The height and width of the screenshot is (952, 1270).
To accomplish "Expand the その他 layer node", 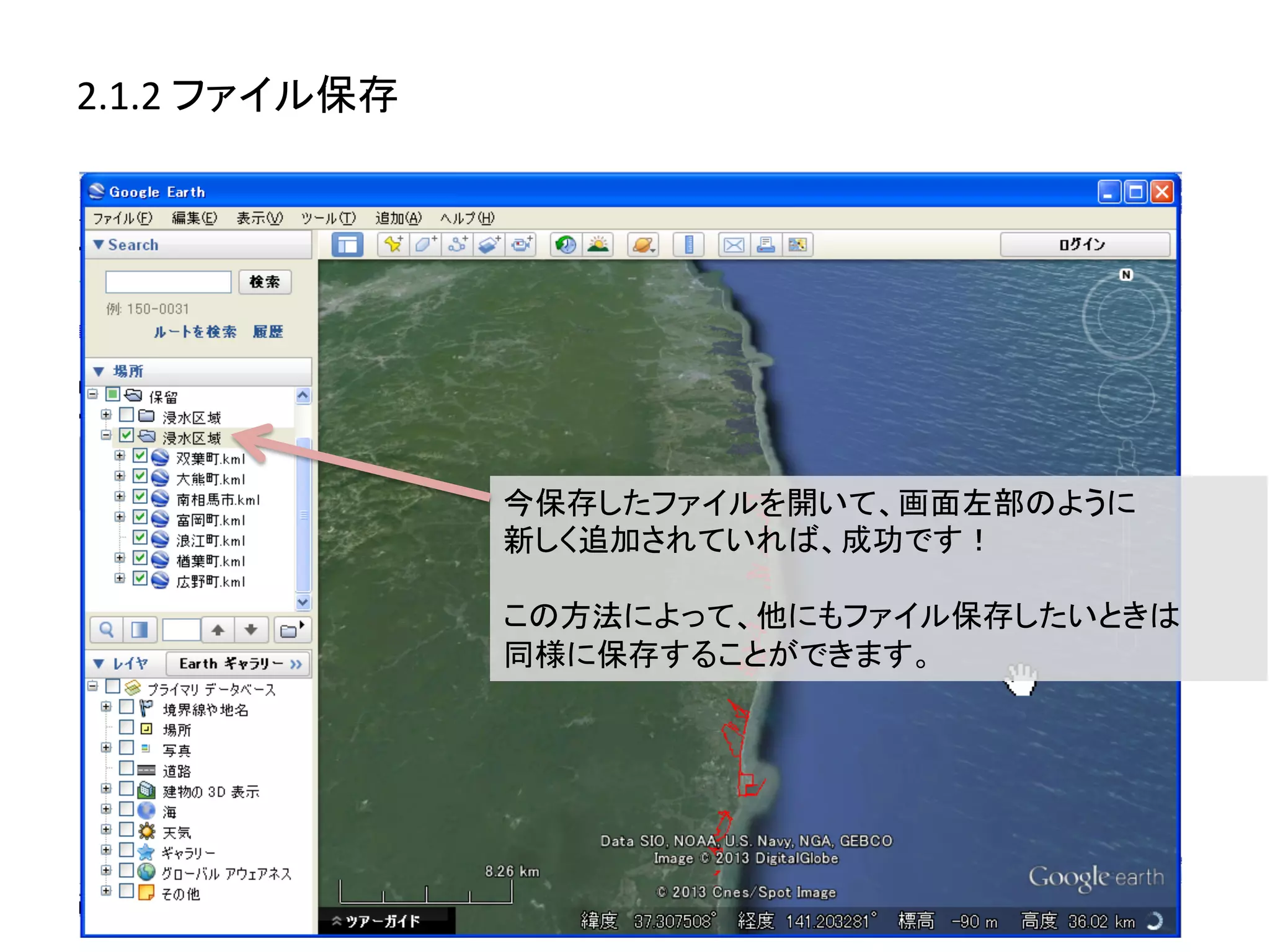I will (106, 891).
